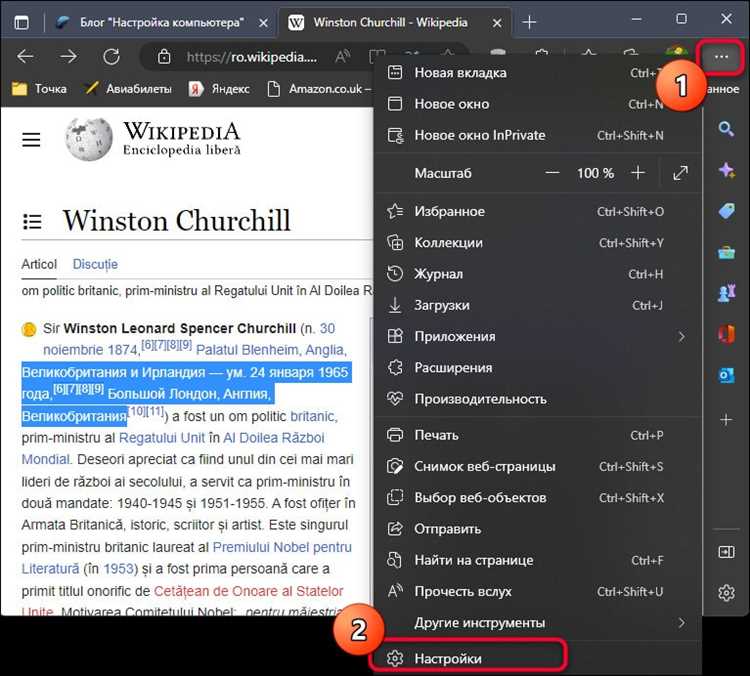Viewport: 750px width, 676px height.
Task: Click the browser forward arrow
Action: 69,57
